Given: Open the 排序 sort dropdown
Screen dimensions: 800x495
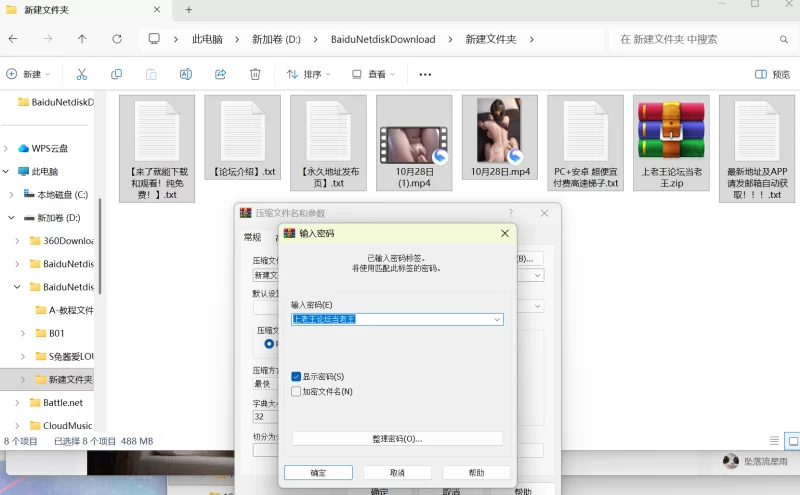Looking at the screenshot, I should click(311, 74).
